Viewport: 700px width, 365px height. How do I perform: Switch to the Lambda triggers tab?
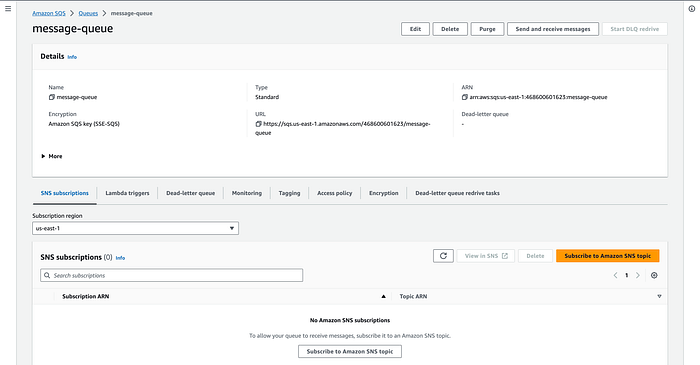(x=127, y=193)
